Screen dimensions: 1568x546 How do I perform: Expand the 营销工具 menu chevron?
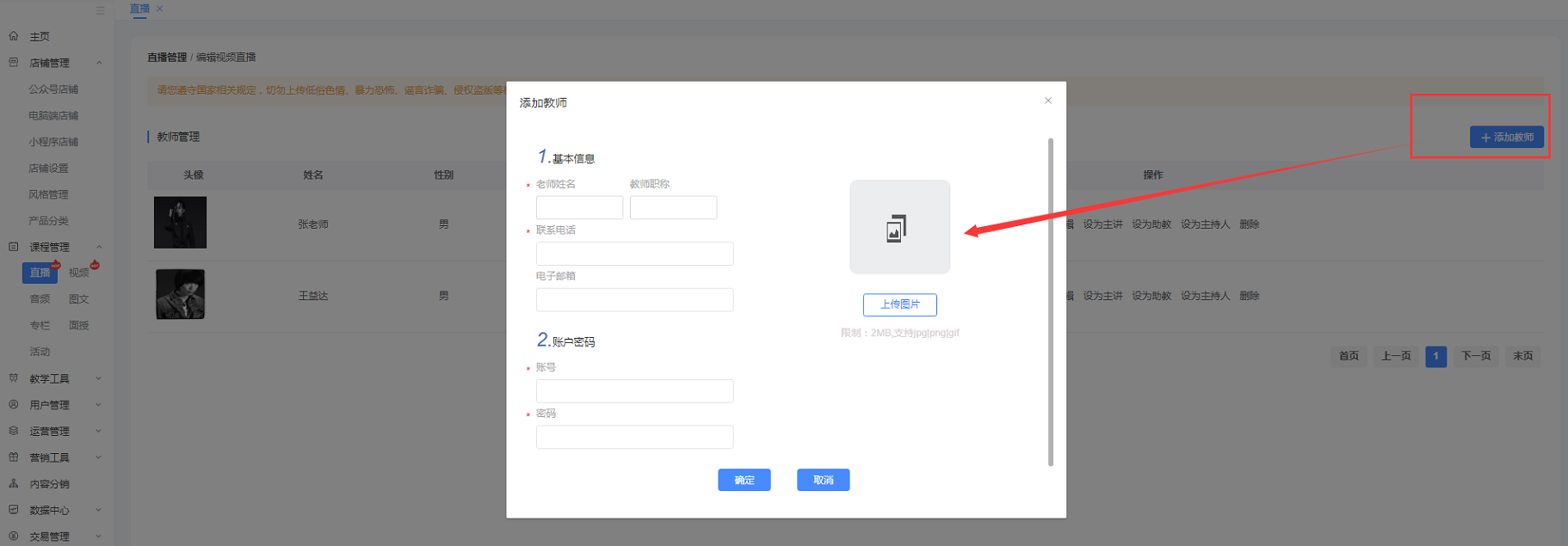pyautogui.click(x=99, y=457)
